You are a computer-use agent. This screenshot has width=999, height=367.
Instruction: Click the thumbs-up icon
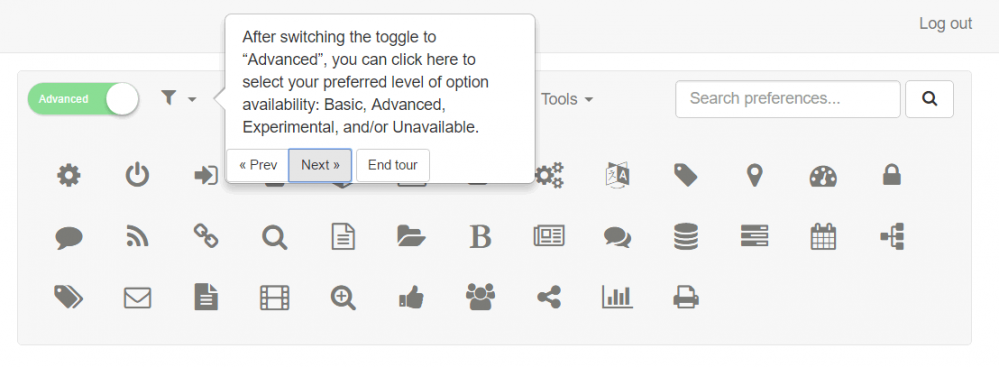point(411,298)
